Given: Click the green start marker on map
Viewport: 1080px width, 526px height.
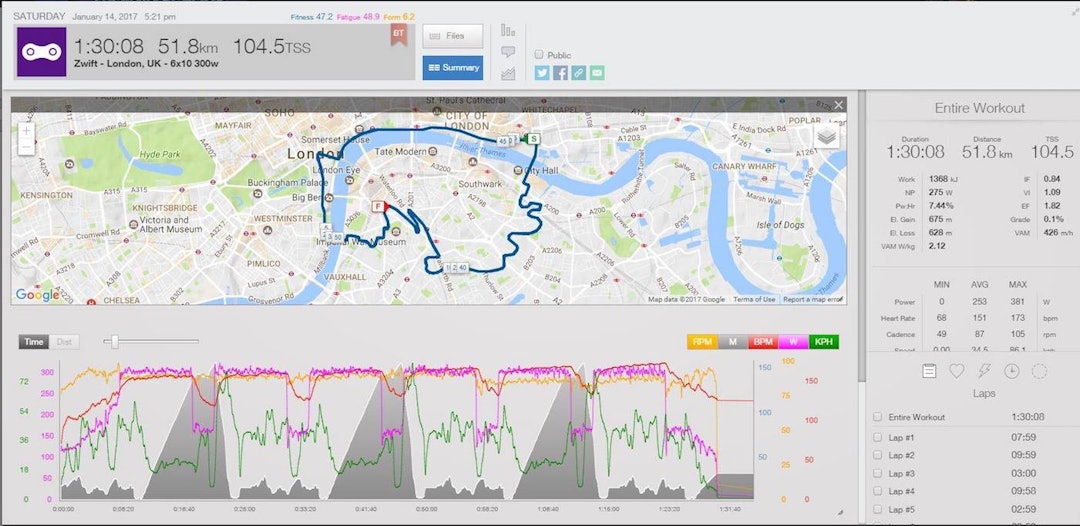Looking at the screenshot, I should click(x=533, y=138).
